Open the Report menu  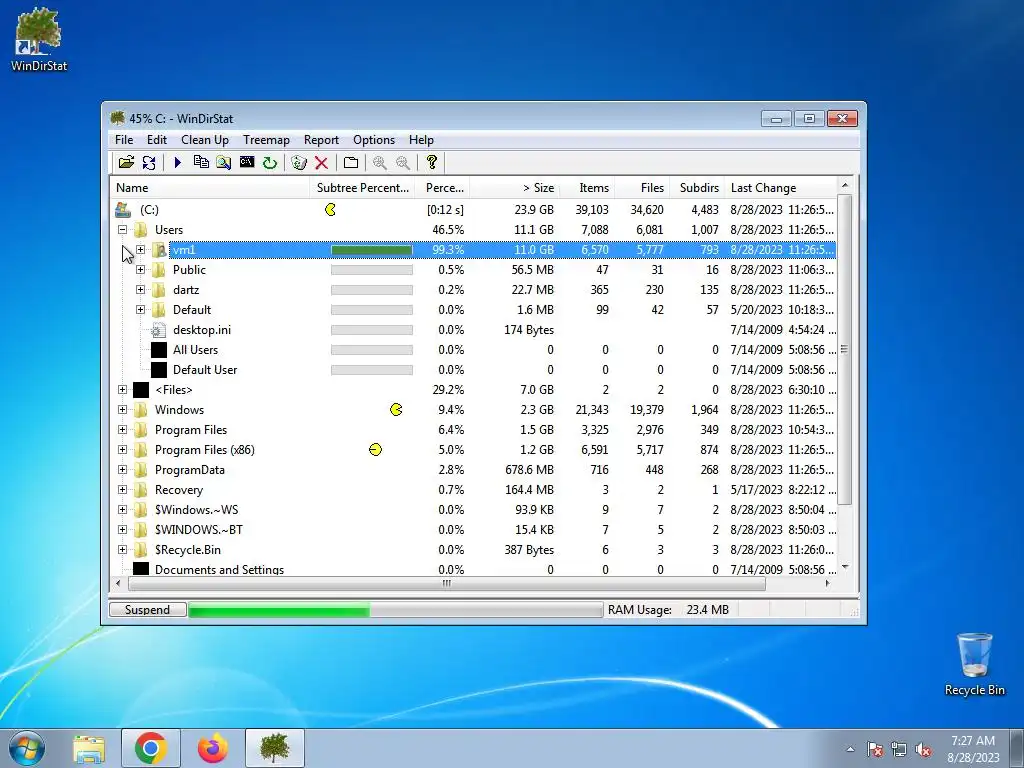[321, 140]
